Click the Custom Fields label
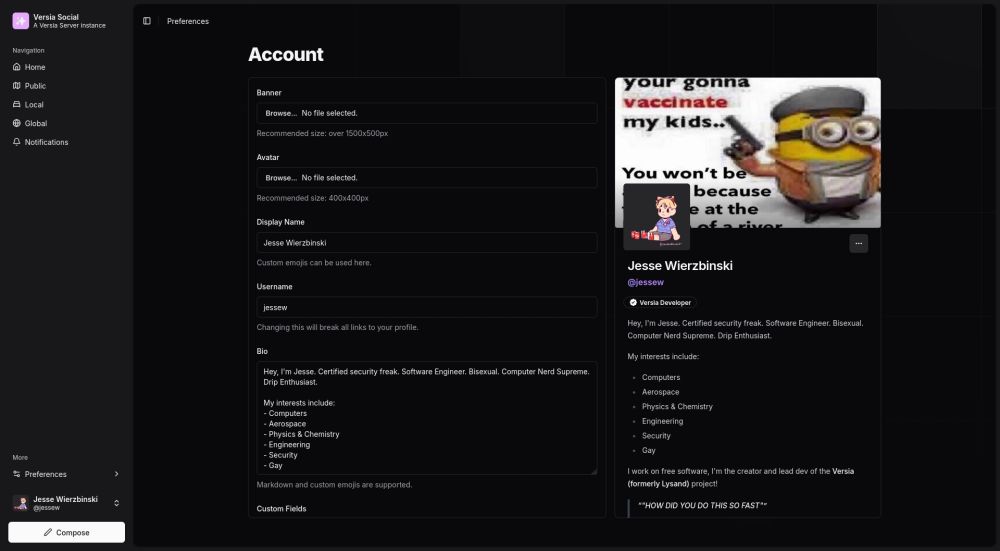 [281, 509]
